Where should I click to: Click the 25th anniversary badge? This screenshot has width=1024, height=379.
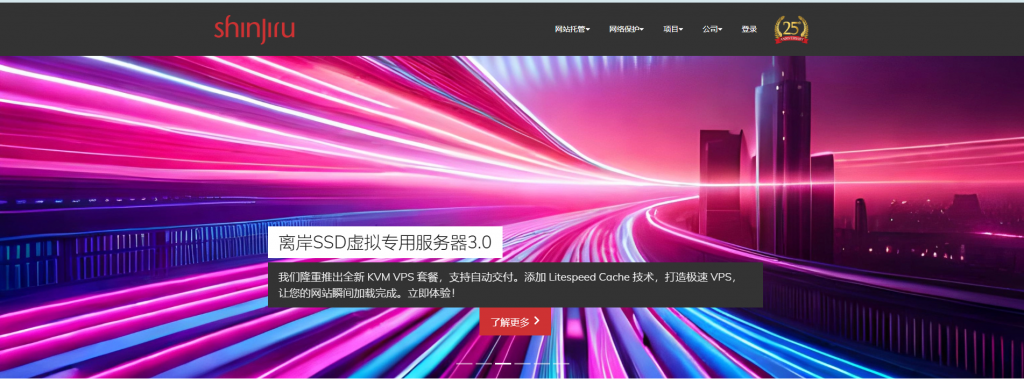791,29
